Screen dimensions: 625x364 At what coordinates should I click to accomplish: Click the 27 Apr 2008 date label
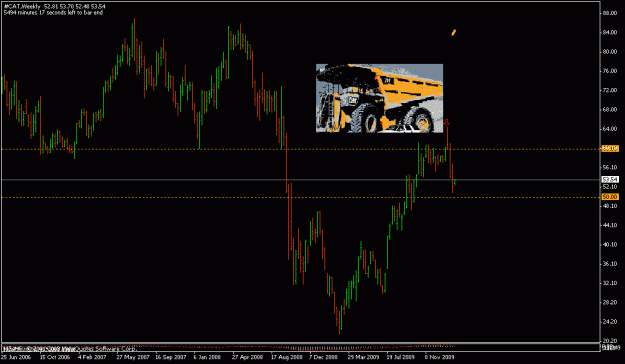(248, 357)
